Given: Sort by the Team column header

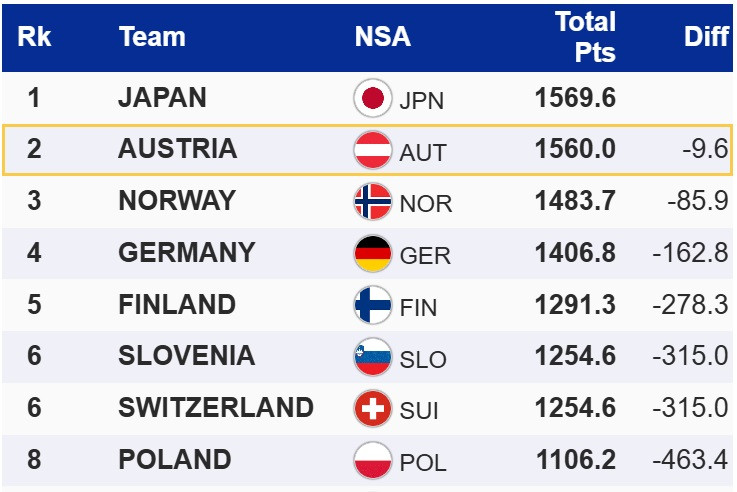Looking at the screenshot, I should (x=152, y=37).
